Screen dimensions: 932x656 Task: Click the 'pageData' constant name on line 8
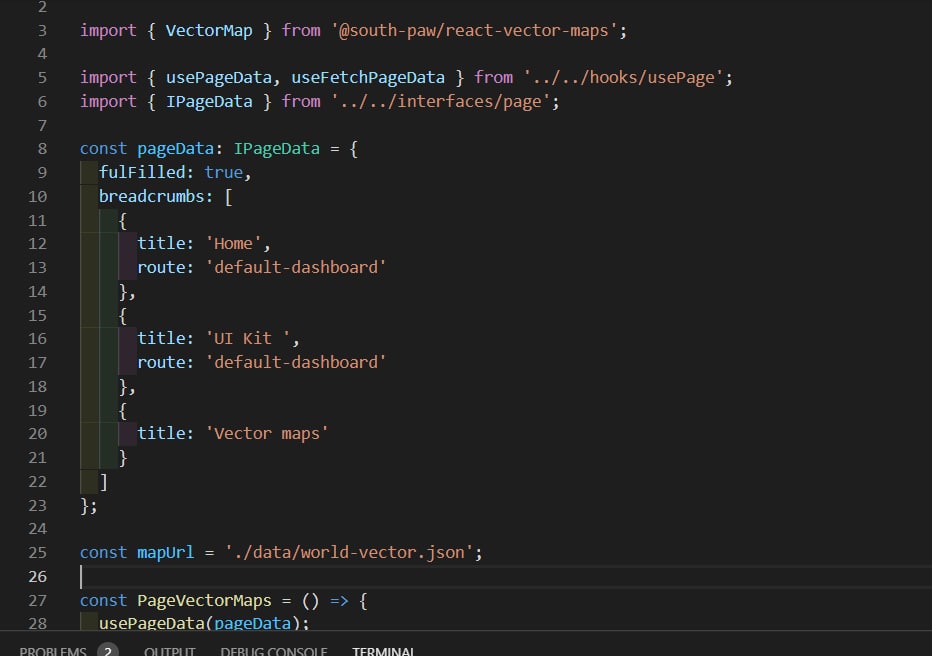[x=175, y=149]
